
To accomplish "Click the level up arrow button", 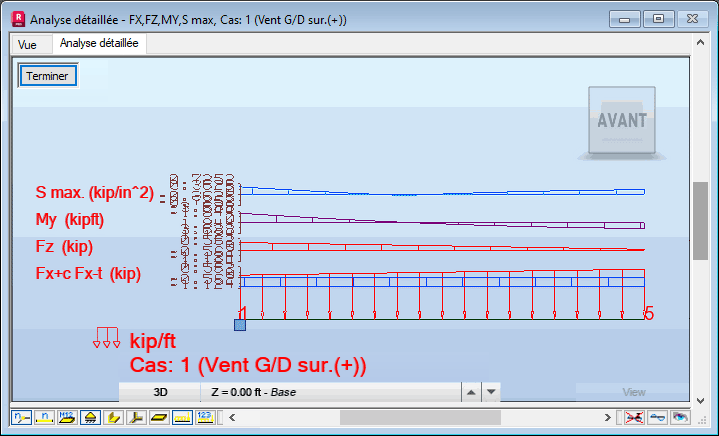I will point(471,392).
